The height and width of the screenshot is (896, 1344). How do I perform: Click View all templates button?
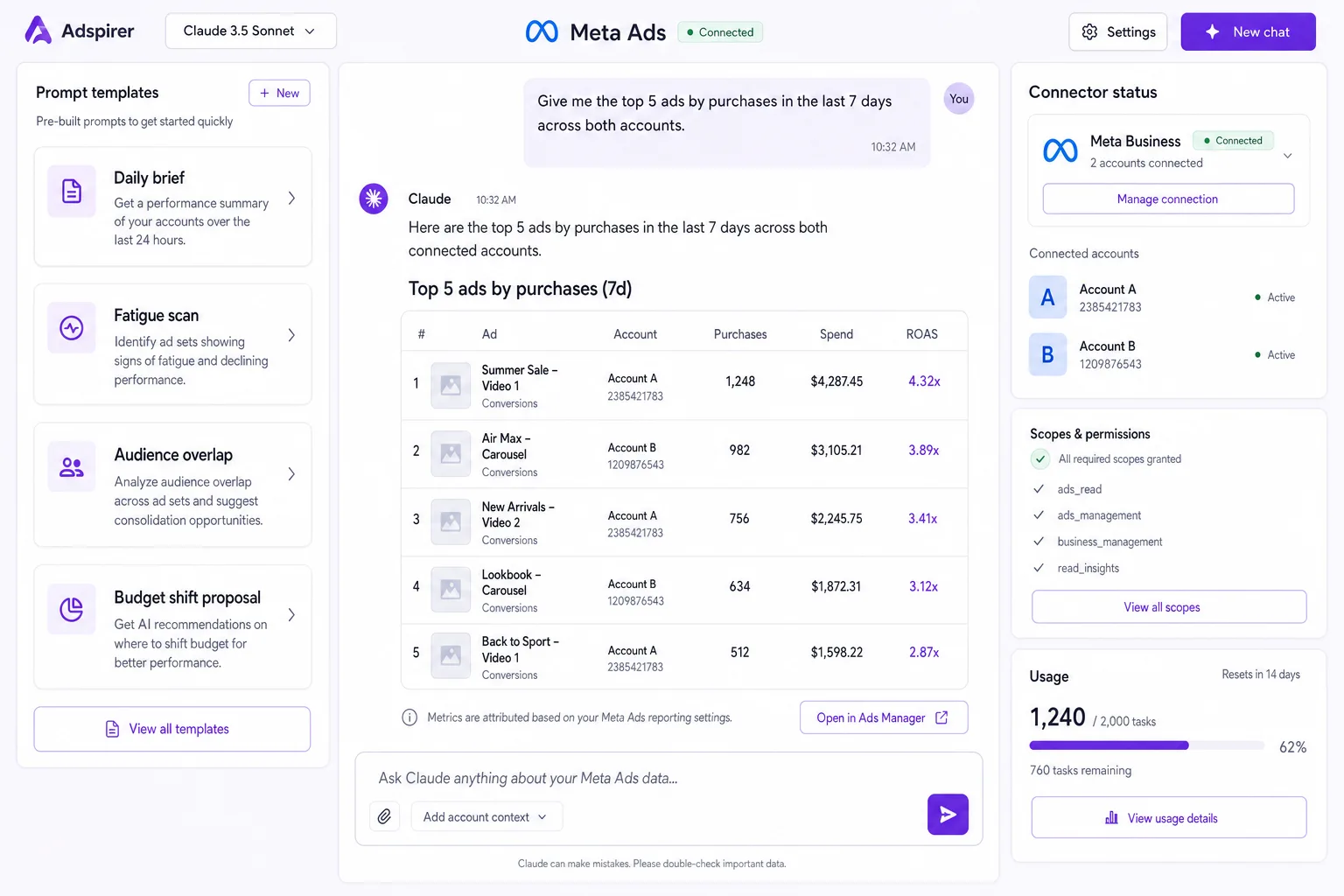pyautogui.click(x=172, y=729)
